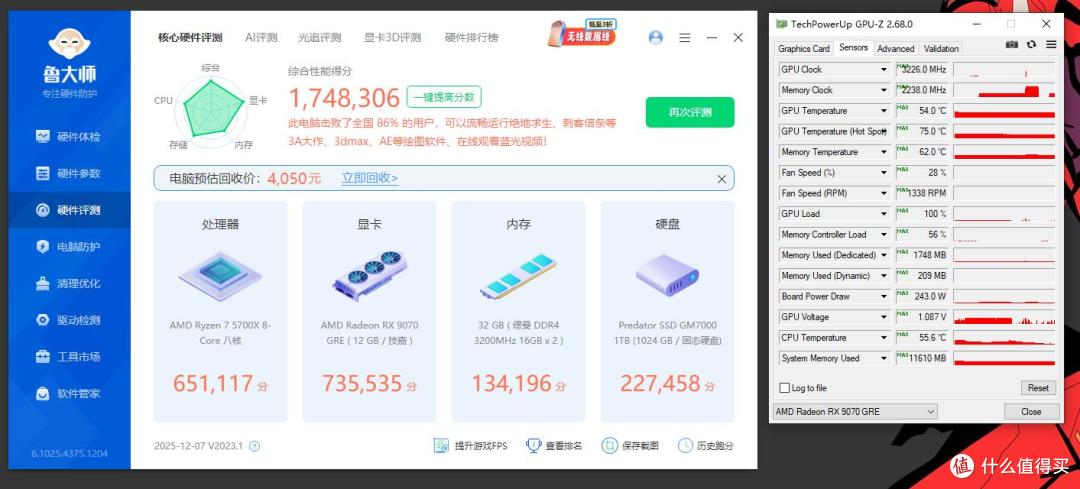The width and height of the screenshot is (1080, 489).
Task: Click the processor chip illustration
Action: (220, 275)
